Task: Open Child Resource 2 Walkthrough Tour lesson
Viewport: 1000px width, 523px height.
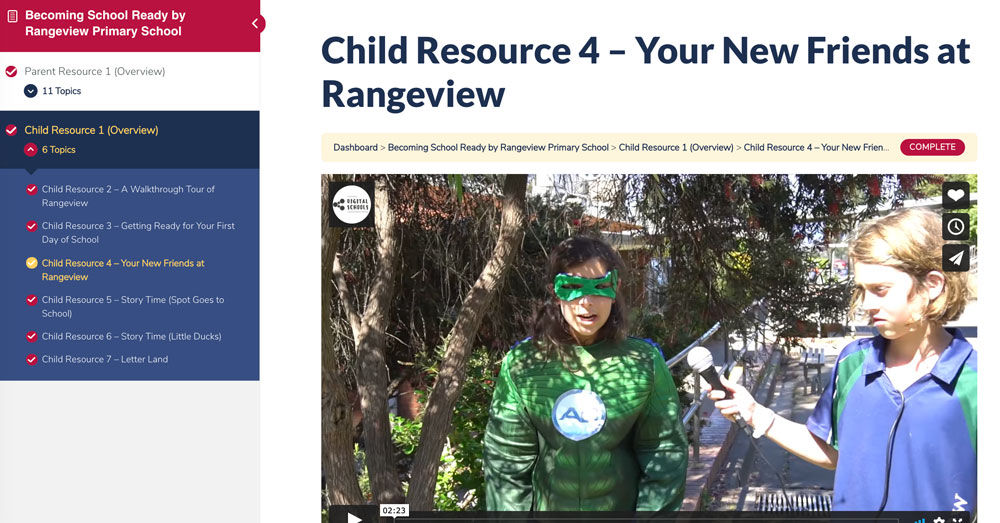Action: point(128,196)
